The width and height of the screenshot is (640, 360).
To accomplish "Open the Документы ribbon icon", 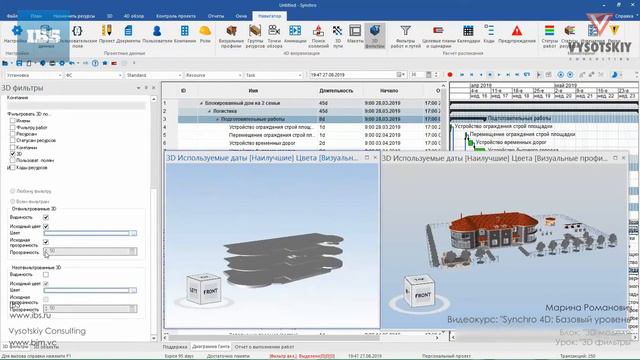I will coord(128,31).
